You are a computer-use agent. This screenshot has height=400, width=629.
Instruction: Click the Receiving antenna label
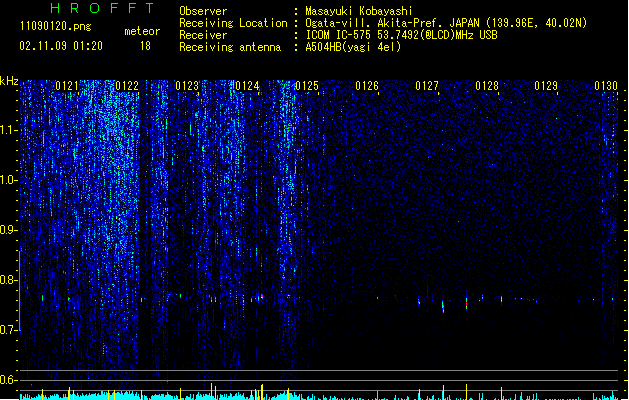pyautogui.click(x=230, y=47)
